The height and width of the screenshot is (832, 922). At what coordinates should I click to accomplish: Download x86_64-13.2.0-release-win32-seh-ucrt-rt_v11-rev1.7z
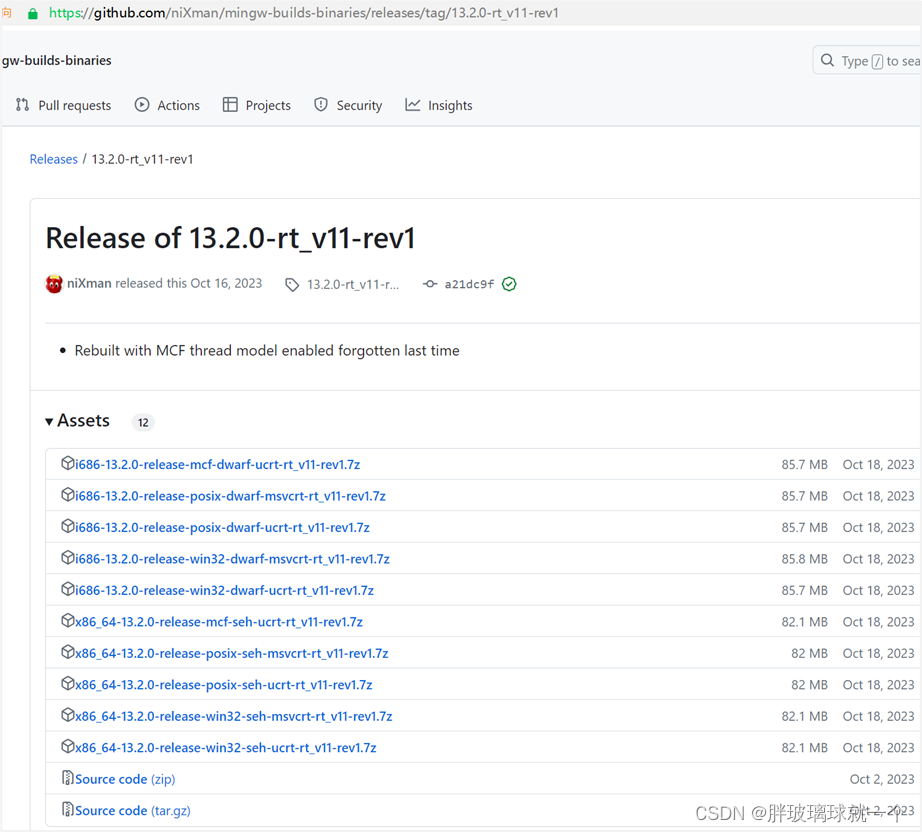click(x=226, y=748)
